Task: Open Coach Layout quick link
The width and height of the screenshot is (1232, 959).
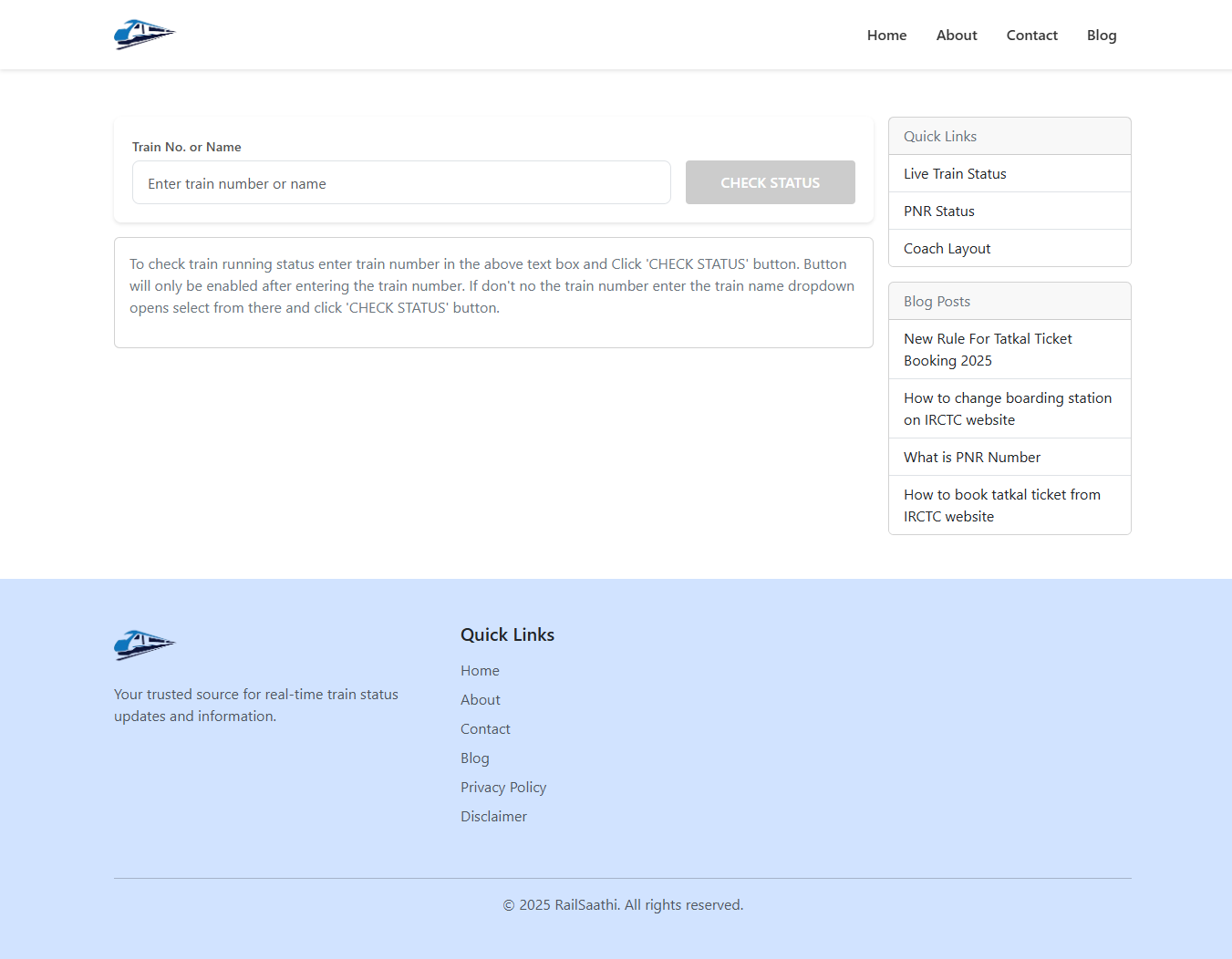Action: click(x=947, y=249)
